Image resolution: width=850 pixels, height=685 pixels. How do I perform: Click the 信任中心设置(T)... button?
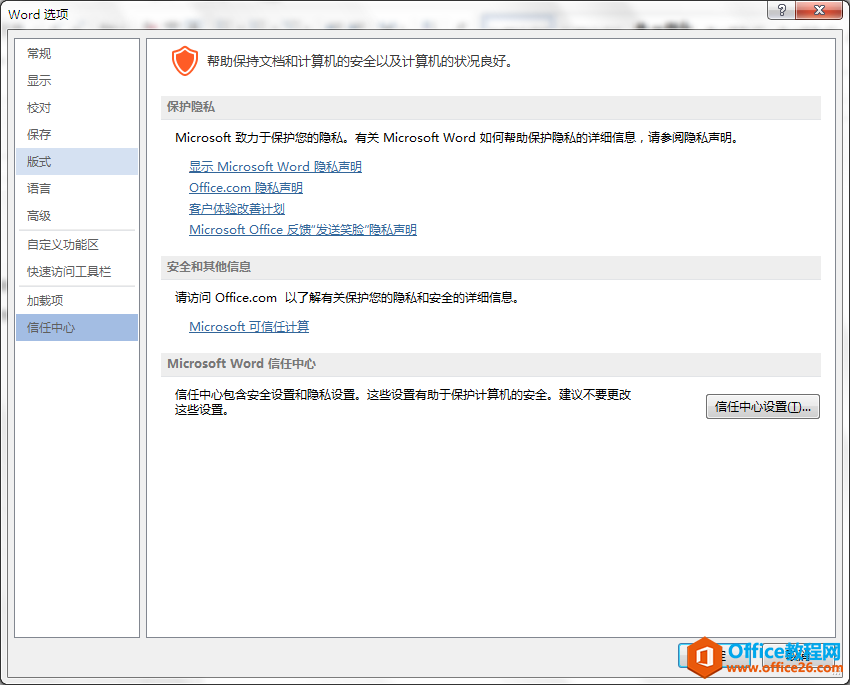click(x=762, y=406)
